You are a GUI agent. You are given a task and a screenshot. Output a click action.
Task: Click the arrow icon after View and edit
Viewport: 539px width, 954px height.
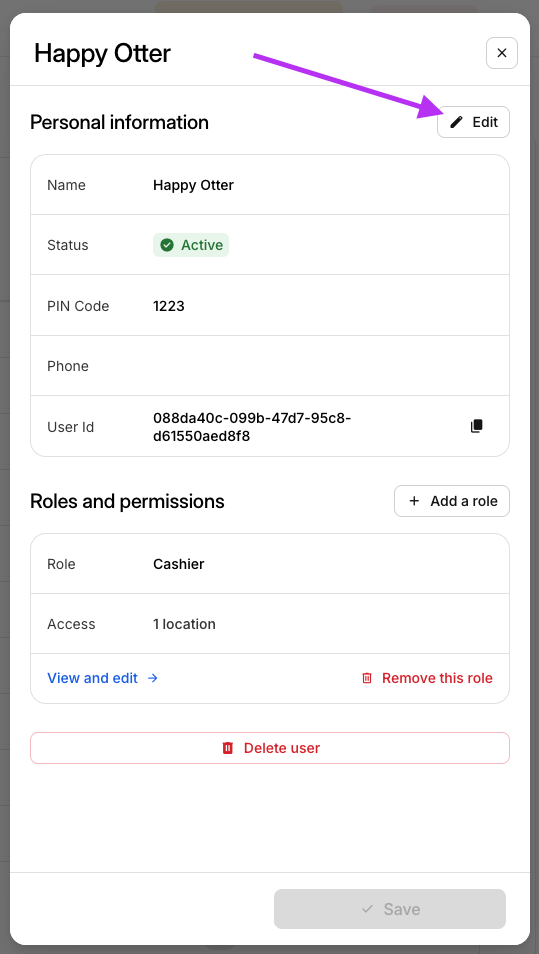pos(153,678)
